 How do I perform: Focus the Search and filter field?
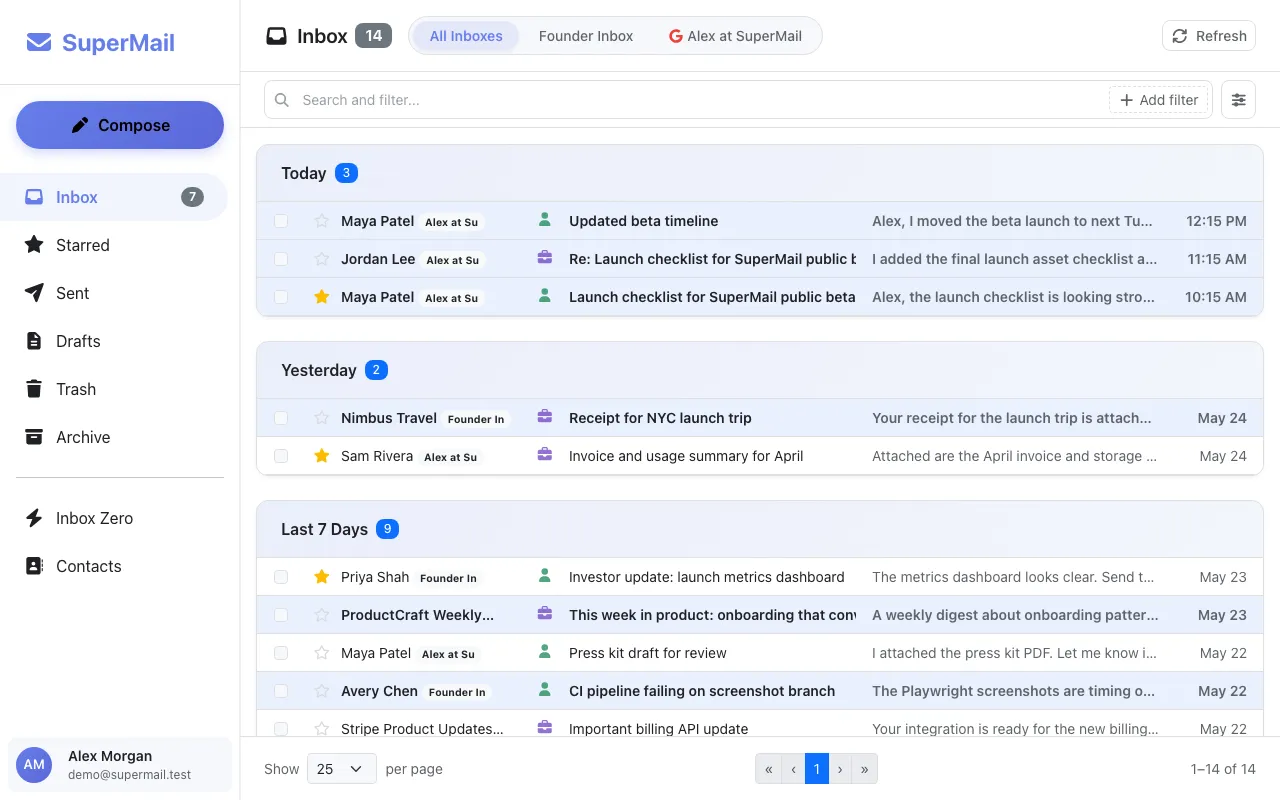click(x=700, y=100)
